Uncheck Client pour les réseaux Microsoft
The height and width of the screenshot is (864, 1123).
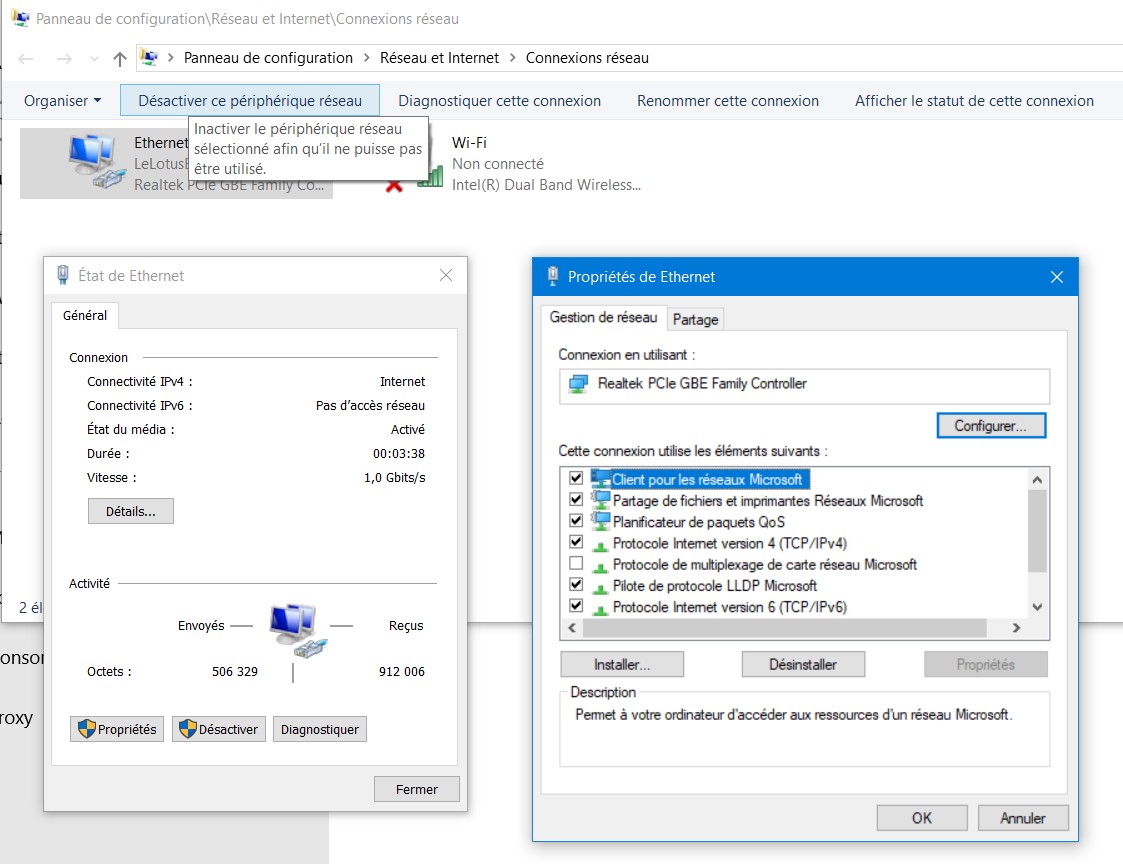(576, 479)
